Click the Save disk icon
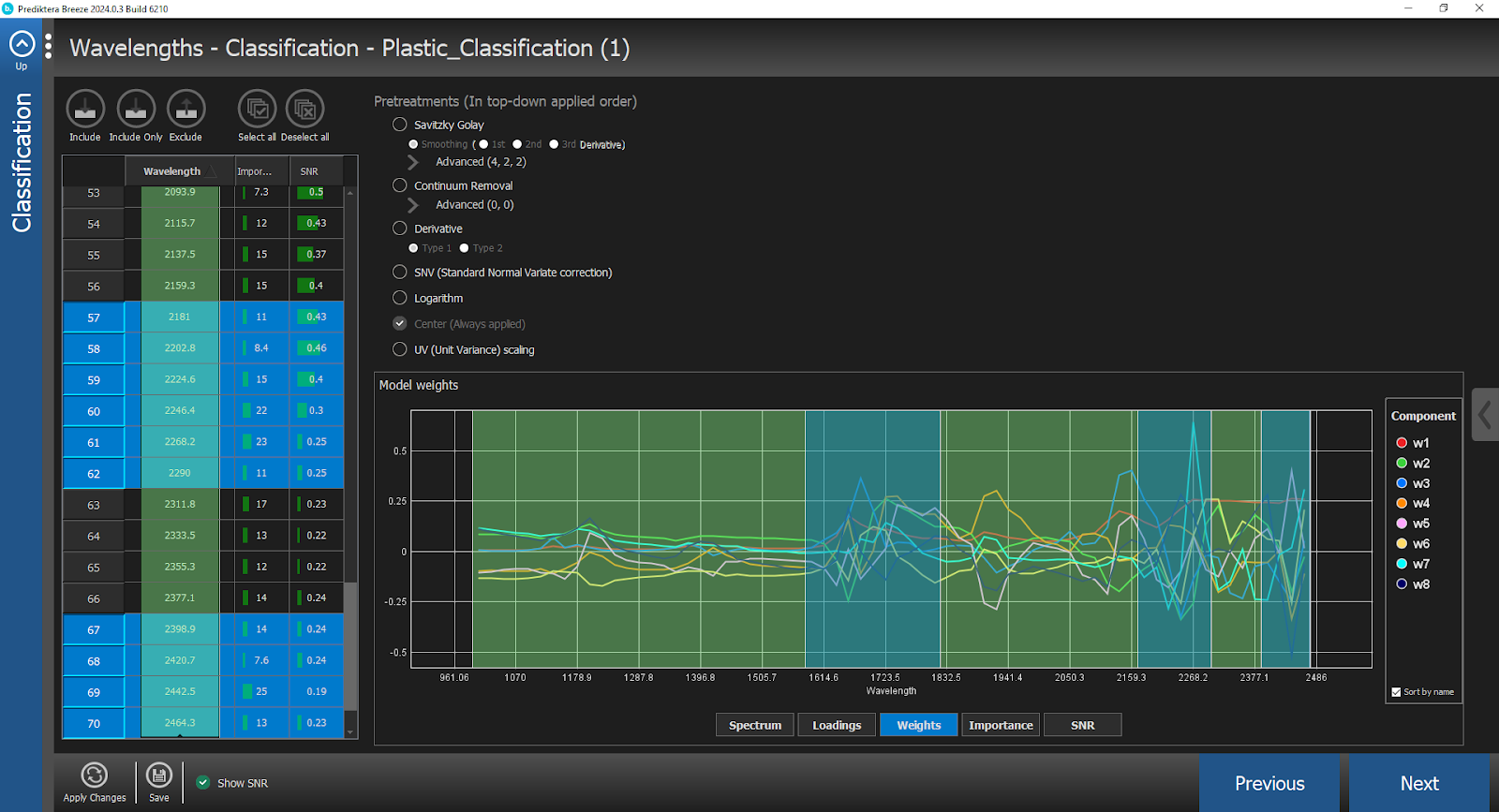The width and height of the screenshot is (1499, 812). [159, 775]
